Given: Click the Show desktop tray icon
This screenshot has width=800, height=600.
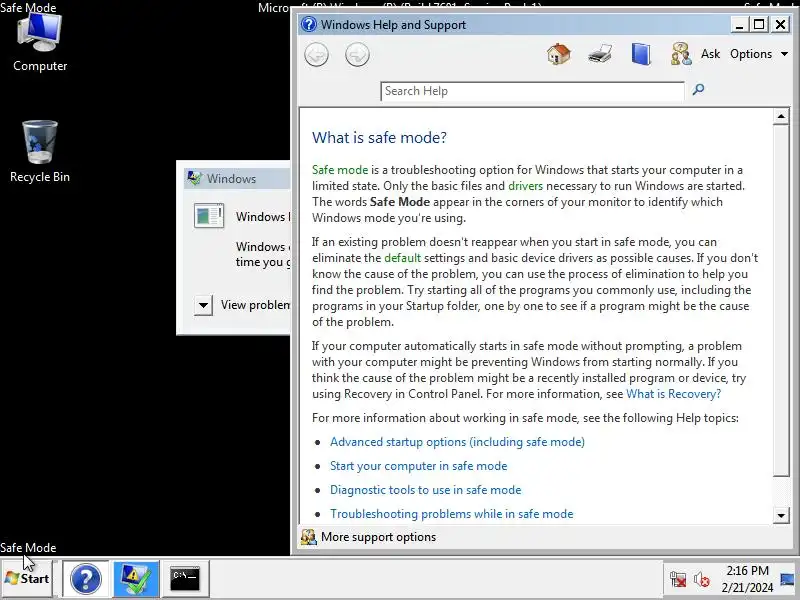Looking at the screenshot, I should [x=787, y=579].
